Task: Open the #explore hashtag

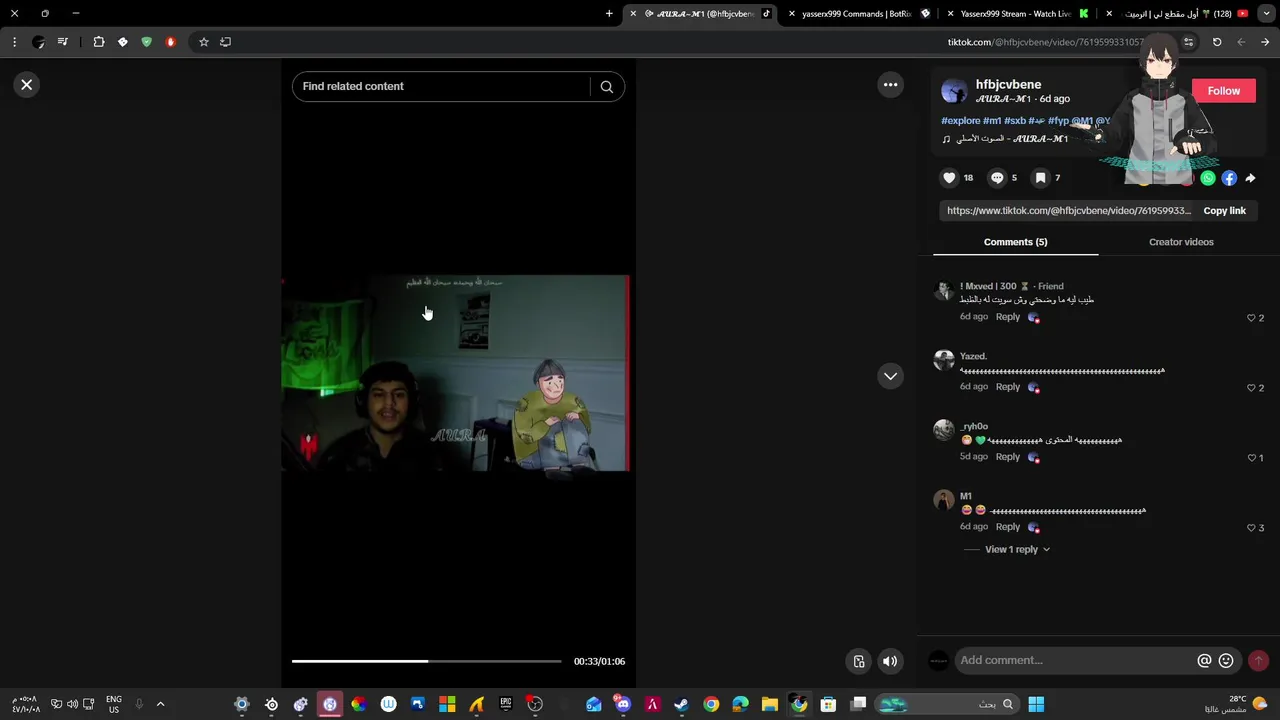Action: point(961,121)
